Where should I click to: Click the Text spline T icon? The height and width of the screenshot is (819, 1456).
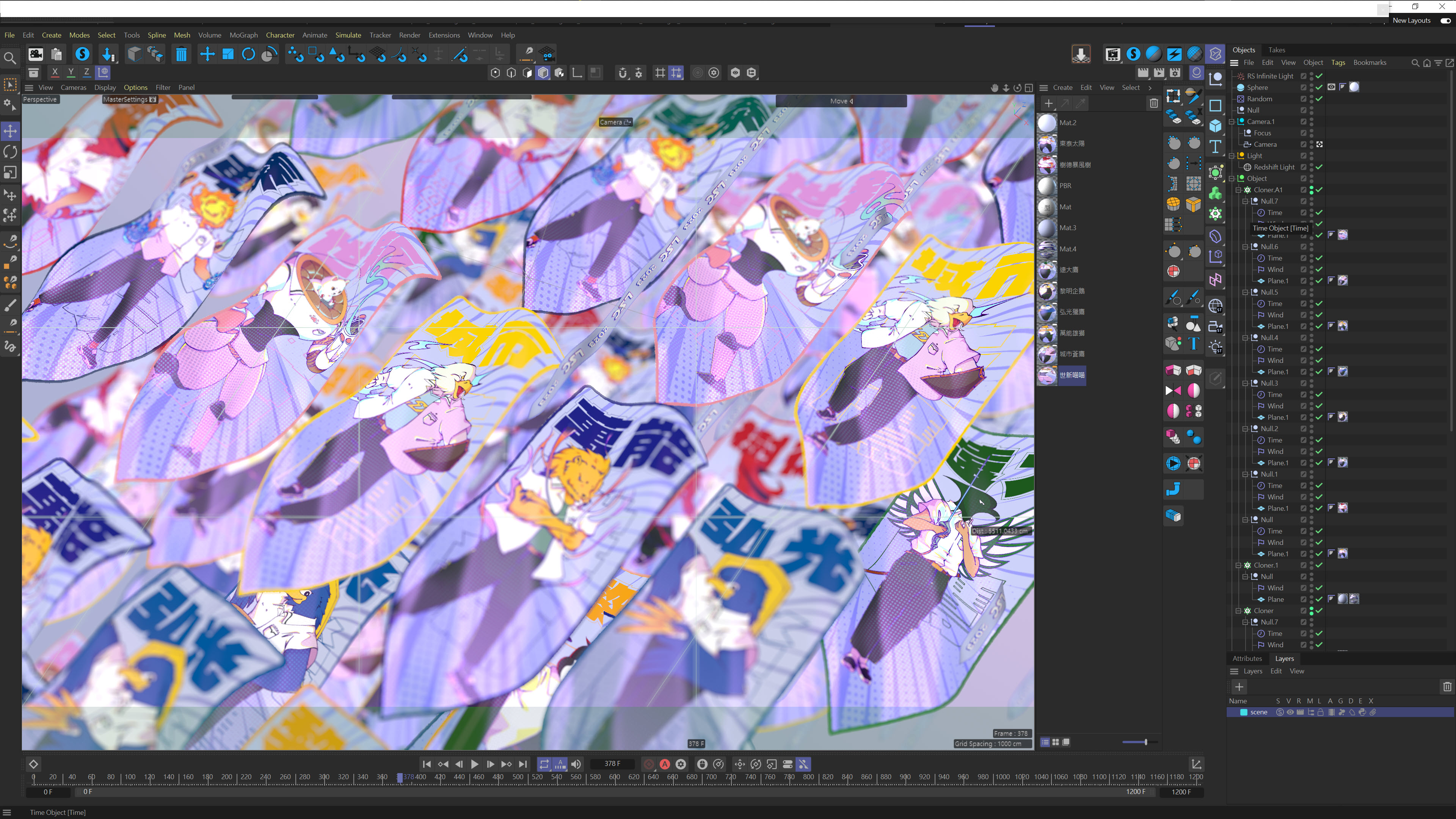coord(1215,146)
